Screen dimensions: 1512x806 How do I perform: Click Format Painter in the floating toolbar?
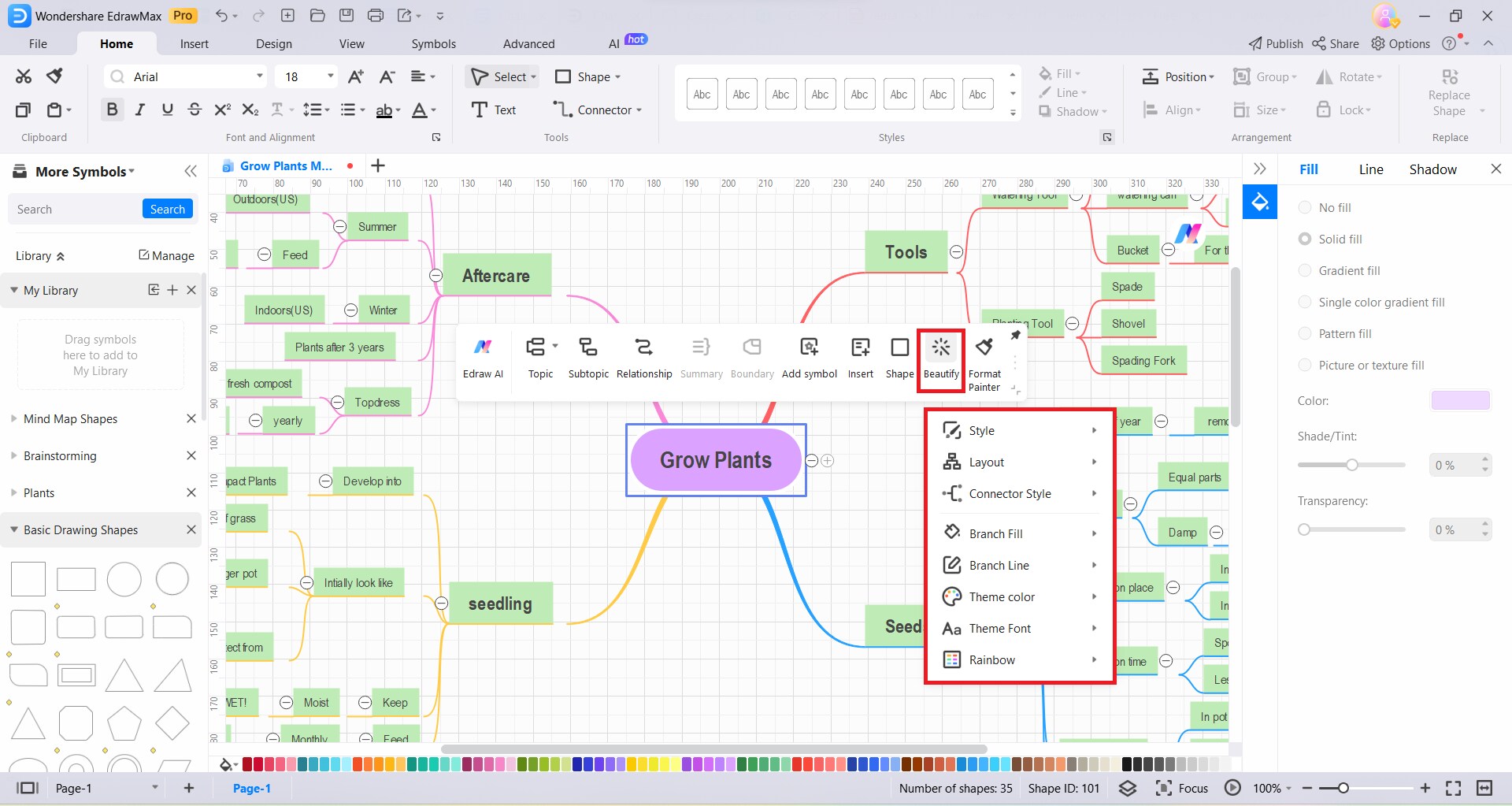[984, 364]
